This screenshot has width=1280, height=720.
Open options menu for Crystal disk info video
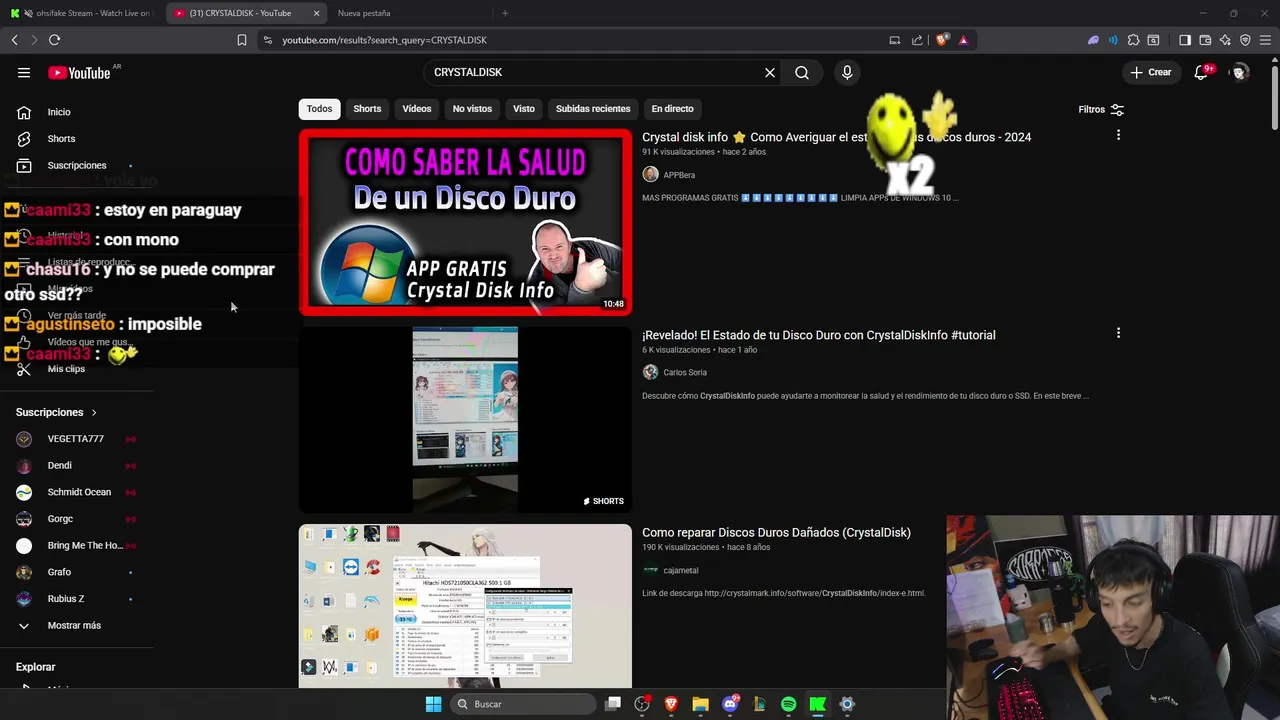(1118, 135)
